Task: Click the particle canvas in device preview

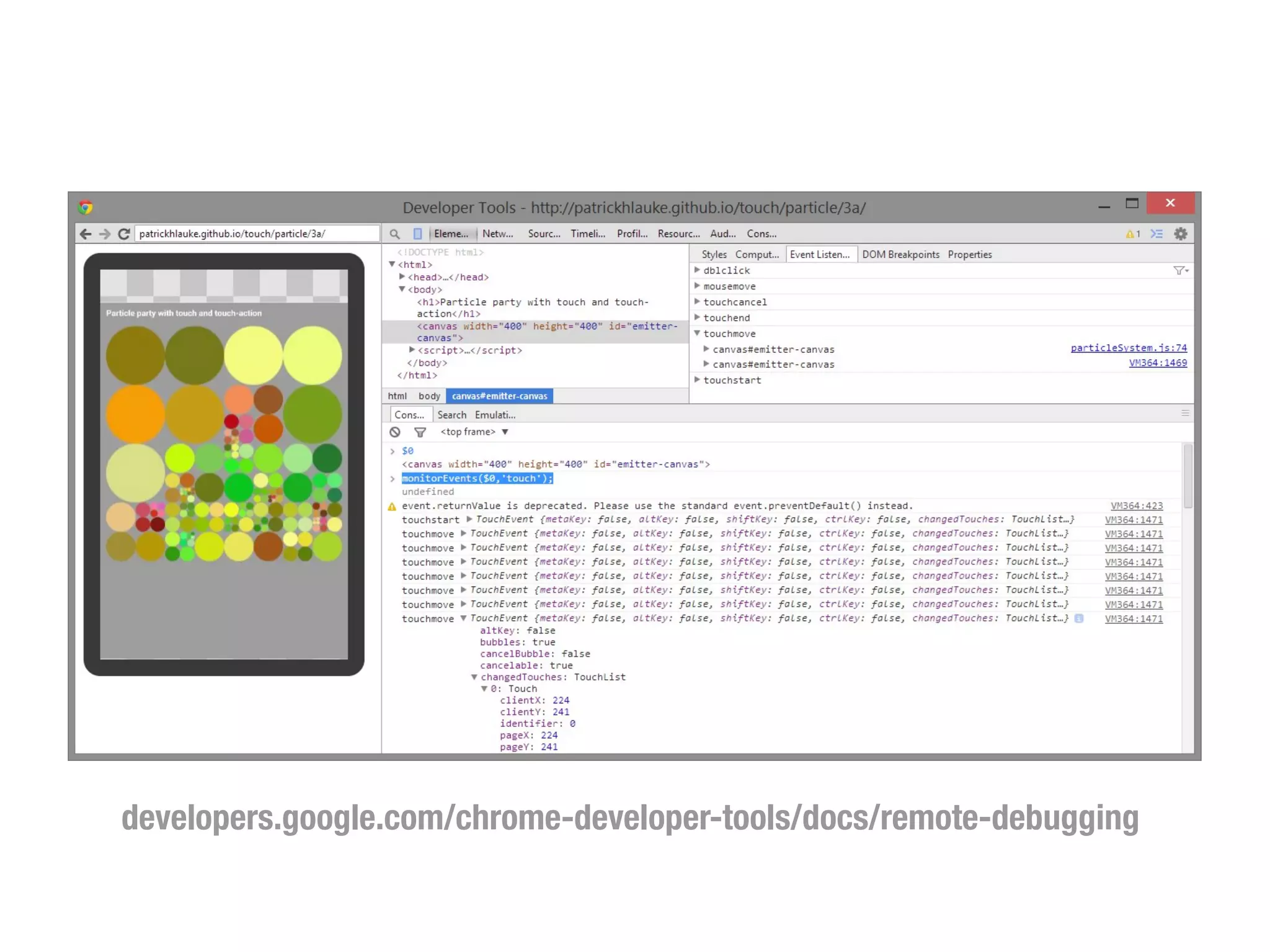Action: (224, 444)
